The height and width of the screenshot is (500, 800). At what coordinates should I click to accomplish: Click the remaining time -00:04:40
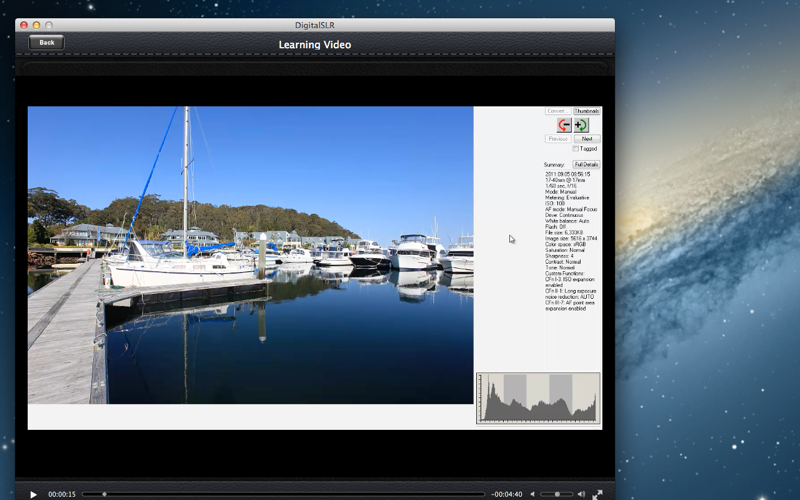(x=507, y=494)
